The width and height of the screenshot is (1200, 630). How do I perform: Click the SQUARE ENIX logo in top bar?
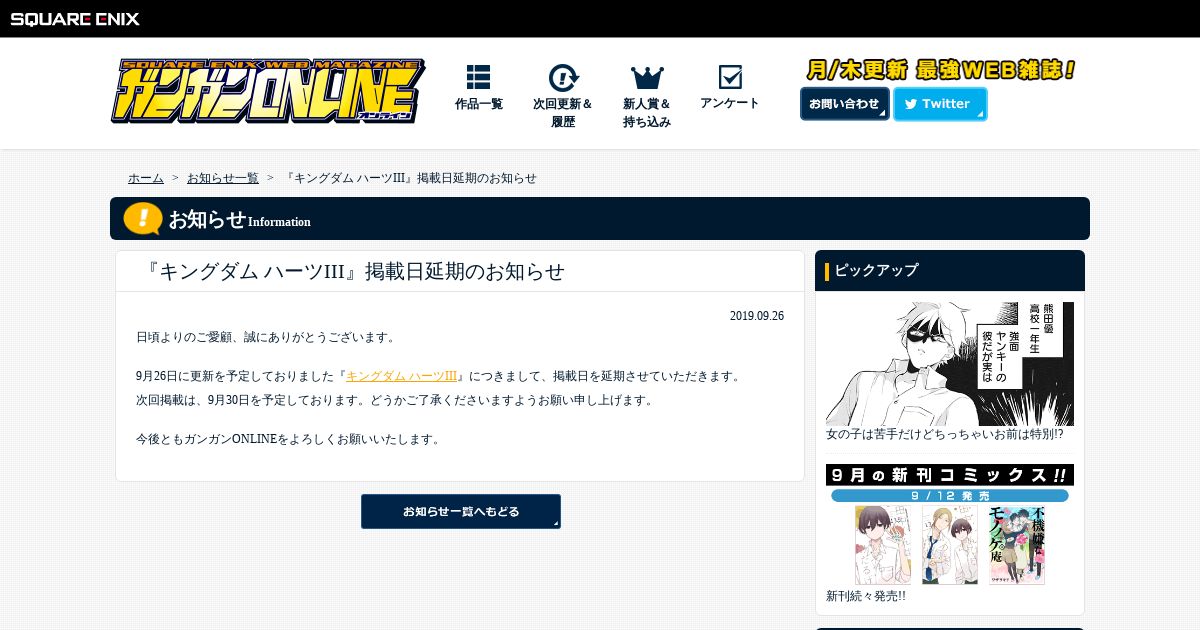pyautogui.click(x=75, y=18)
